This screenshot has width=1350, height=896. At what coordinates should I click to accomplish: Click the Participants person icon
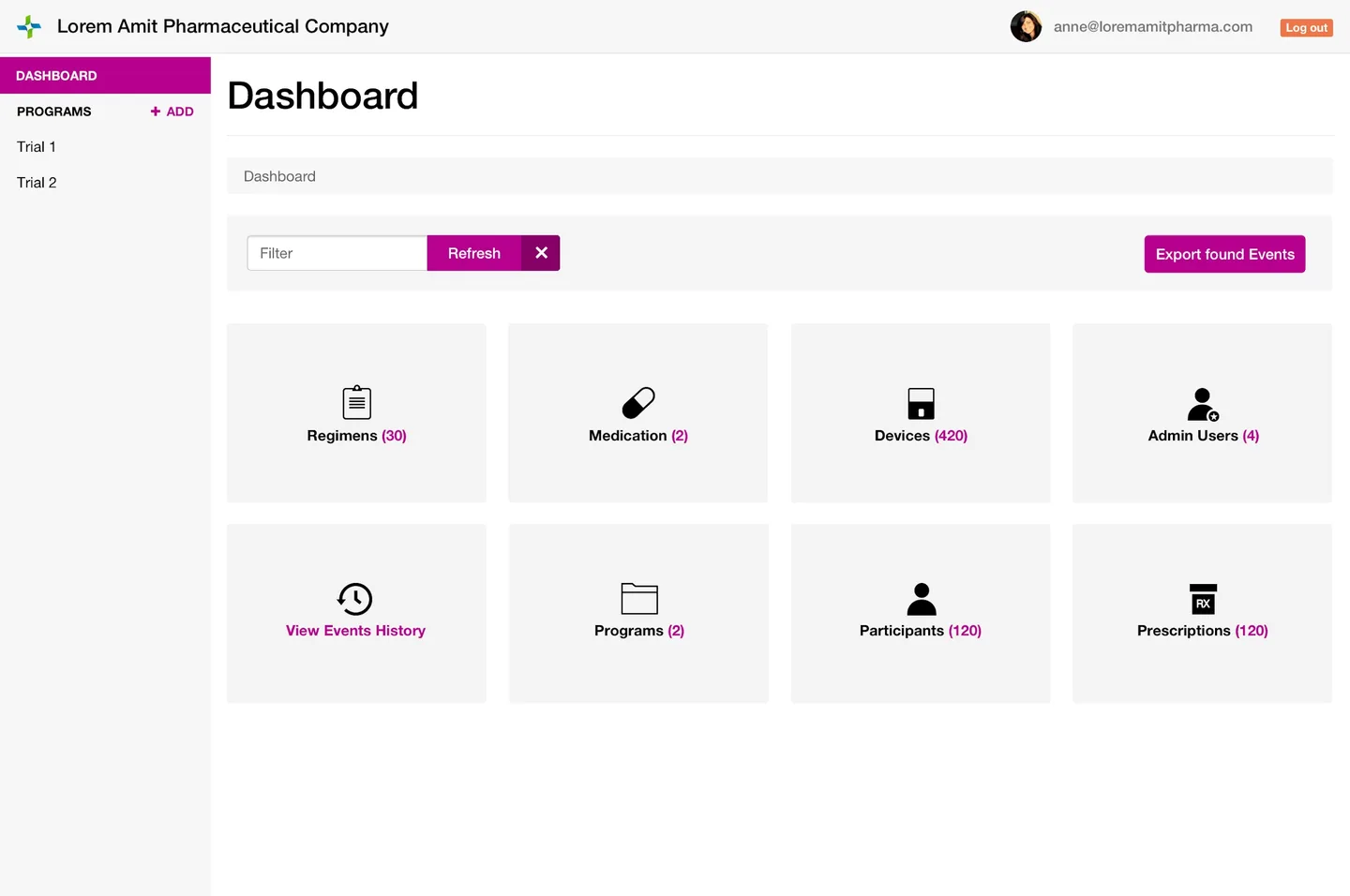point(920,598)
